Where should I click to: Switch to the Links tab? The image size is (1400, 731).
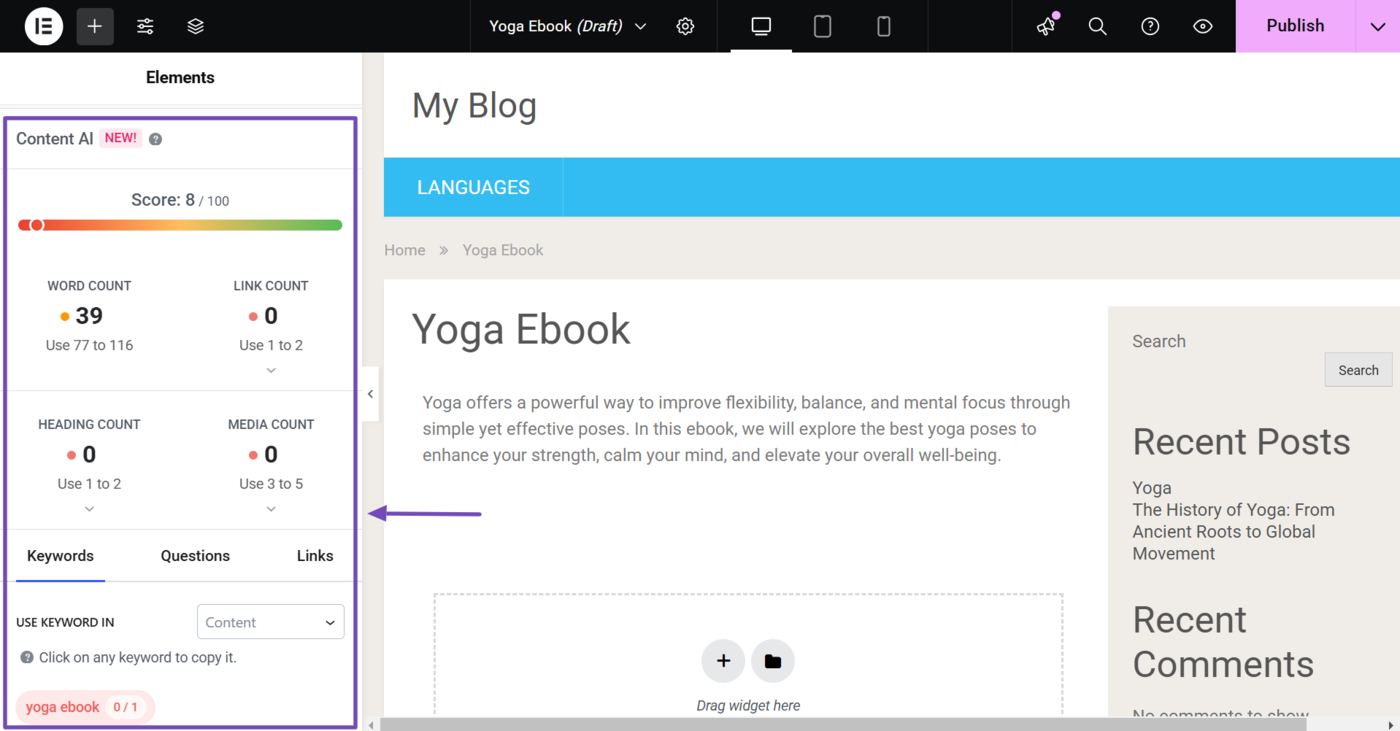(x=315, y=556)
